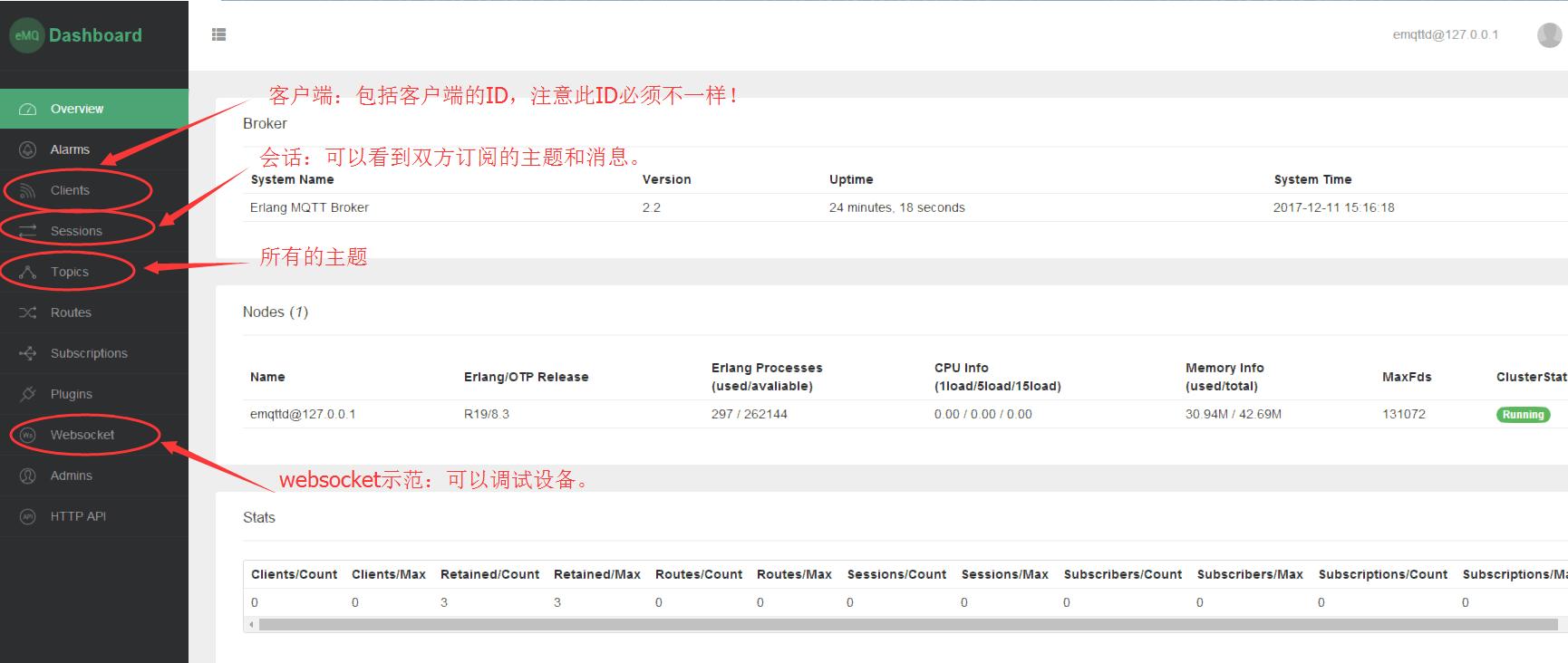This screenshot has width=1568, height=663.
Task: Click the Clients/Count stats header
Action: coord(294,574)
